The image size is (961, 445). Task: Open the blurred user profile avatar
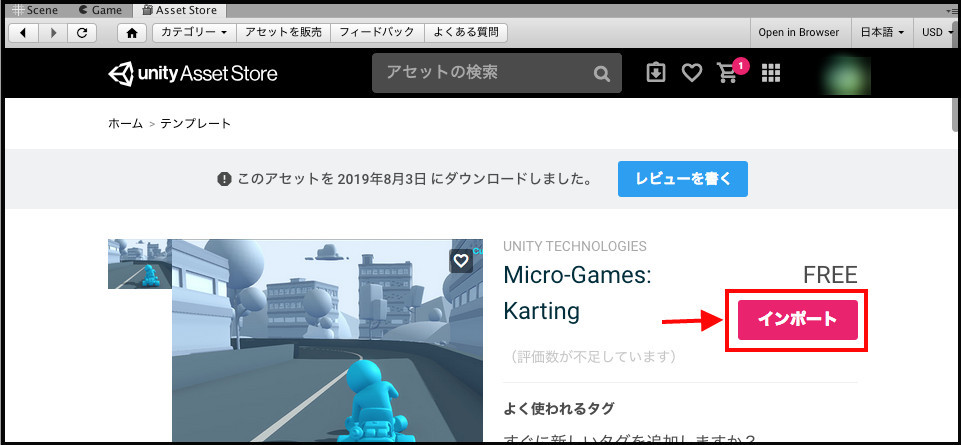coord(848,75)
